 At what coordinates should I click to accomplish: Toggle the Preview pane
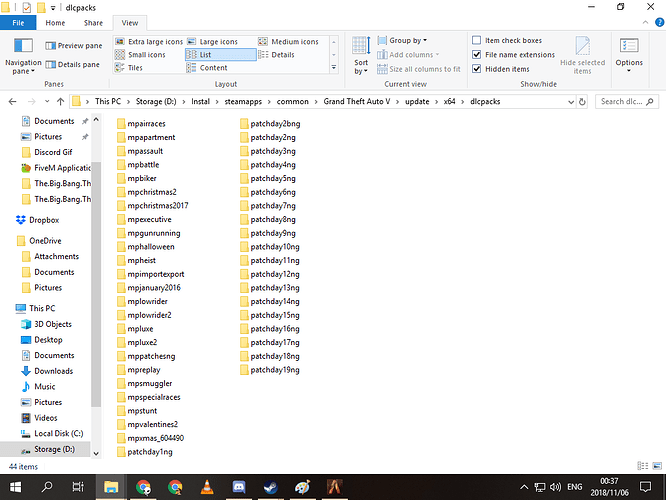(74, 45)
